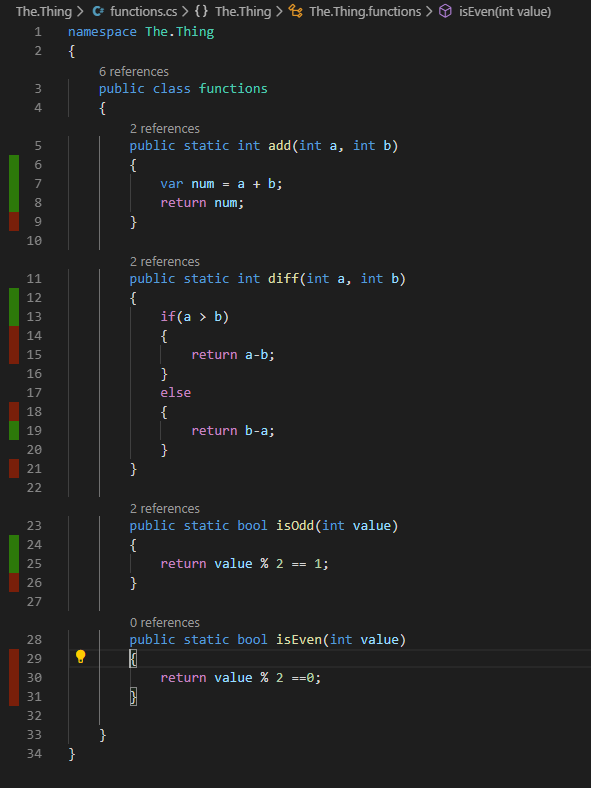The image size is (591, 788).
Task: Click 'return num;' on line 8
Action: click(x=202, y=203)
